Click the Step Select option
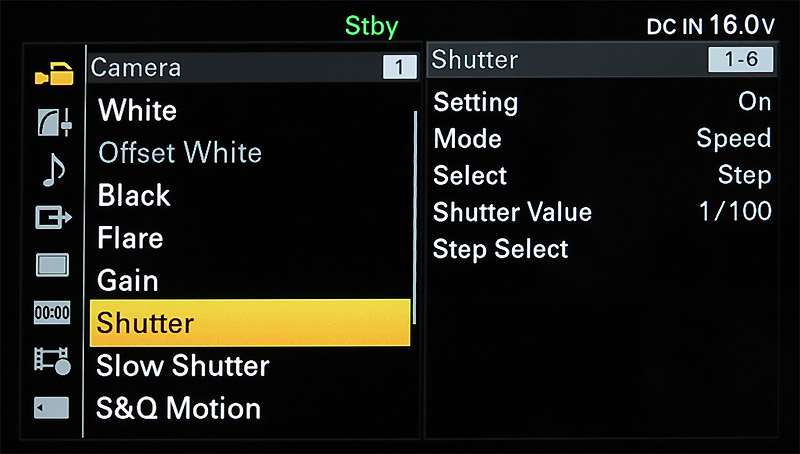Image resolution: width=800 pixels, height=454 pixels. [500, 249]
